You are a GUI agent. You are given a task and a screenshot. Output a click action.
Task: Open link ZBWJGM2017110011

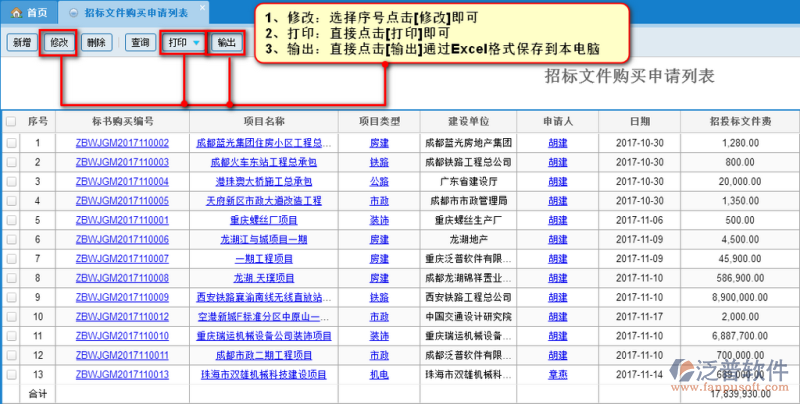(x=122, y=356)
